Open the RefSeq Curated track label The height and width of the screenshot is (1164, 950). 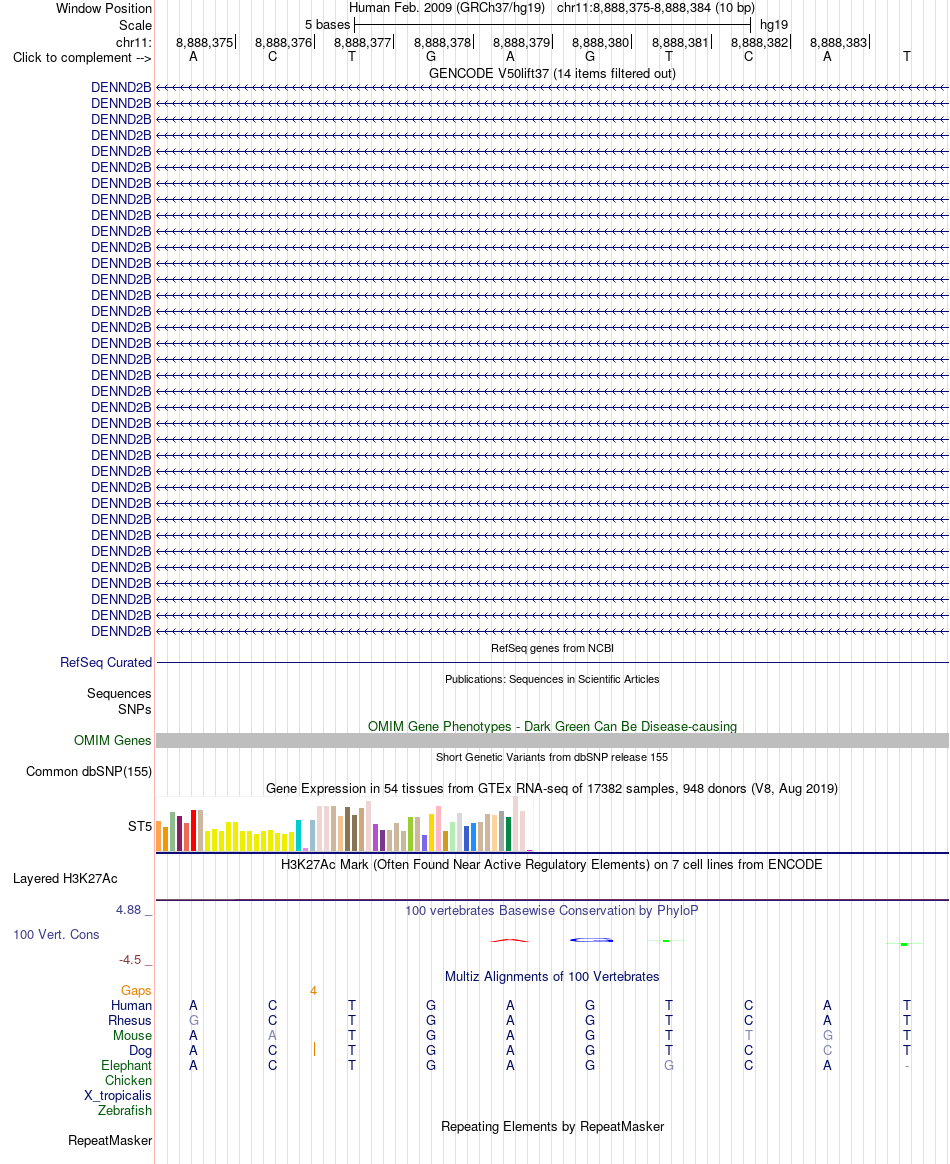[105, 662]
